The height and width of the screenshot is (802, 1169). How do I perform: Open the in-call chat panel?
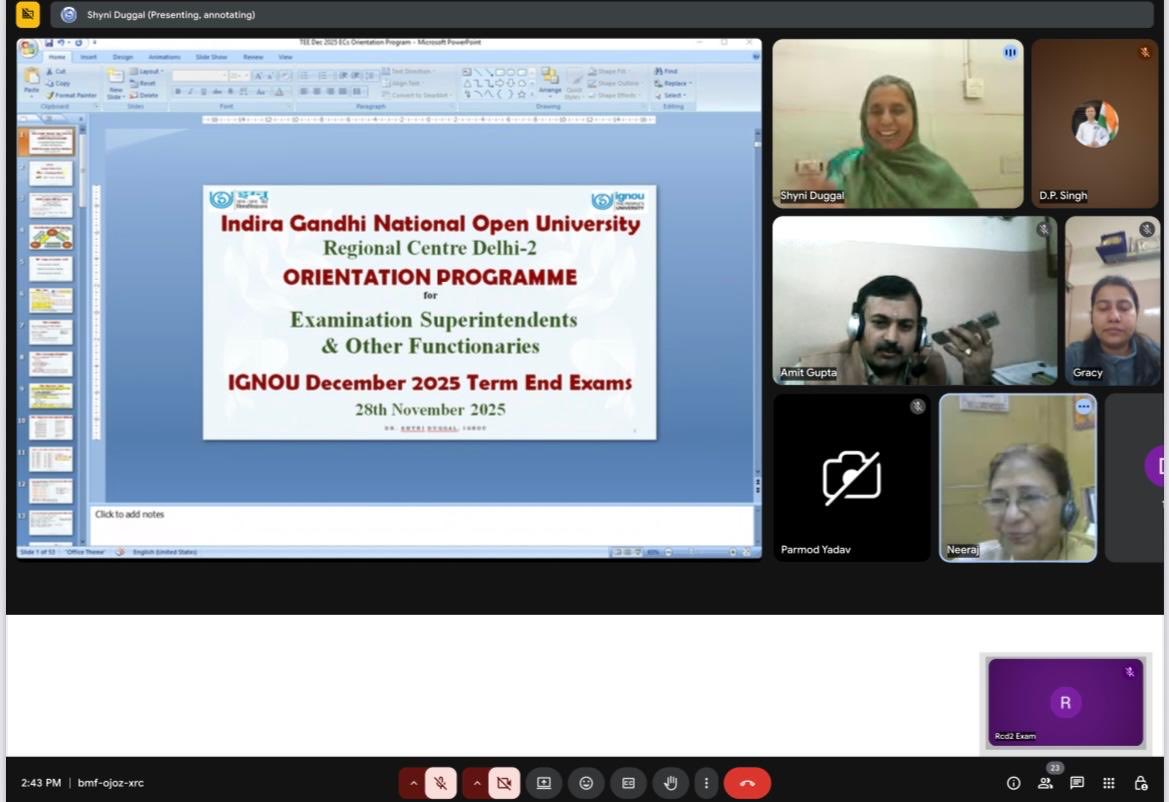click(x=1077, y=783)
